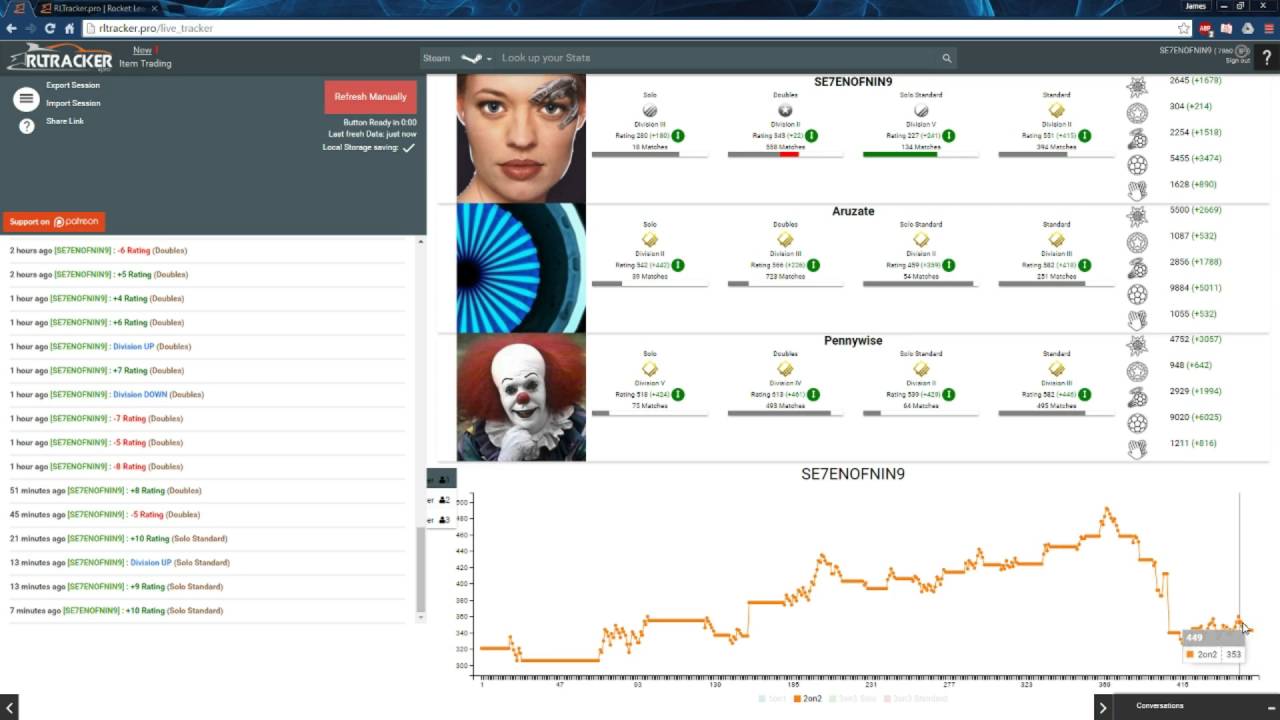Click green arrow beside Pennywise Standard rating 582
1280x720 pixels.
1084,394
